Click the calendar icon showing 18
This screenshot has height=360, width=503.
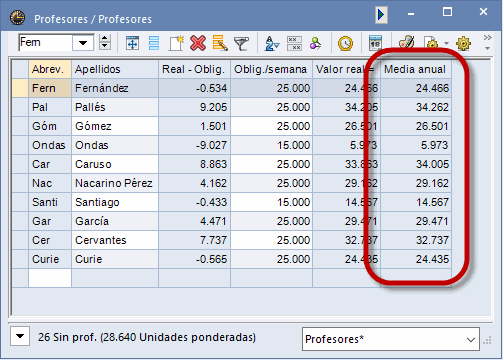coord(375,43)
